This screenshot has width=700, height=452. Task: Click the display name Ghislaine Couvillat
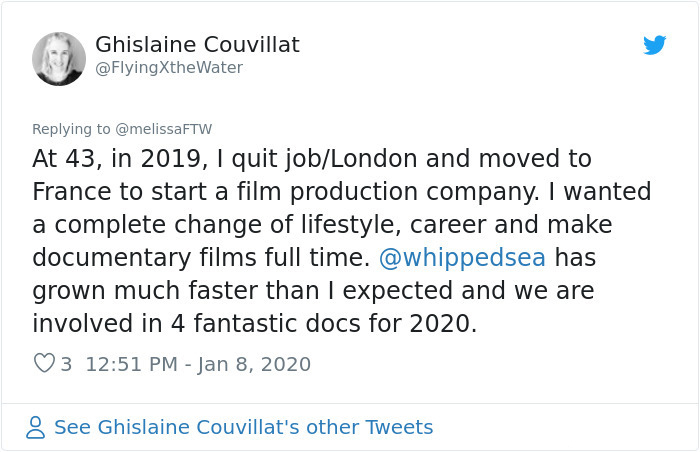(x=197, y=45)
